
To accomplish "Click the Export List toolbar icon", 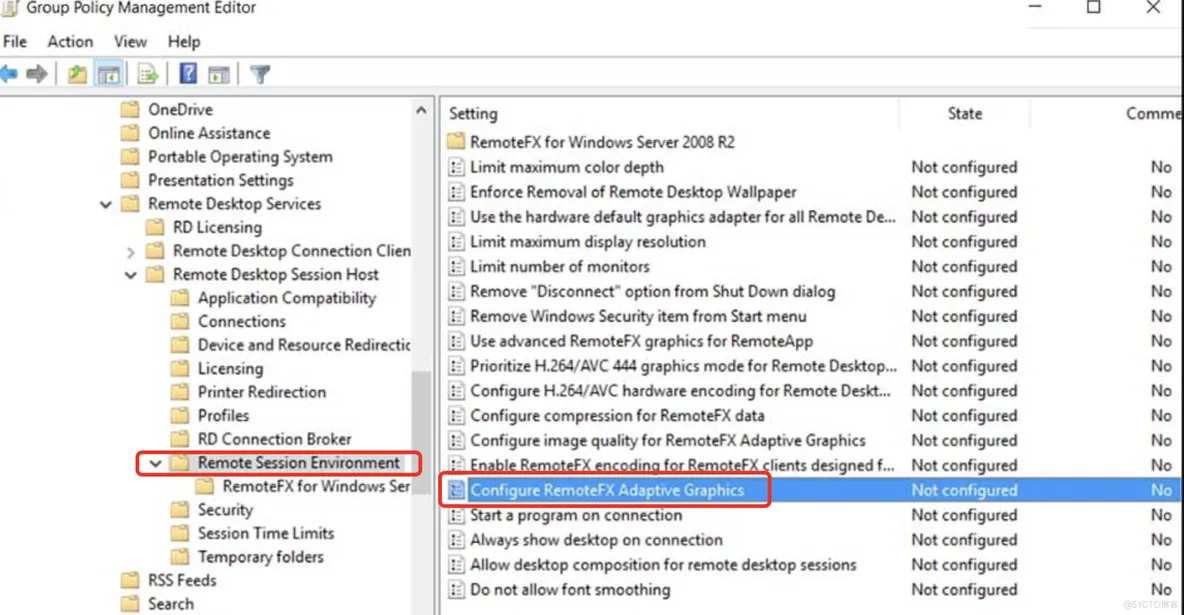I will (147, 74).
